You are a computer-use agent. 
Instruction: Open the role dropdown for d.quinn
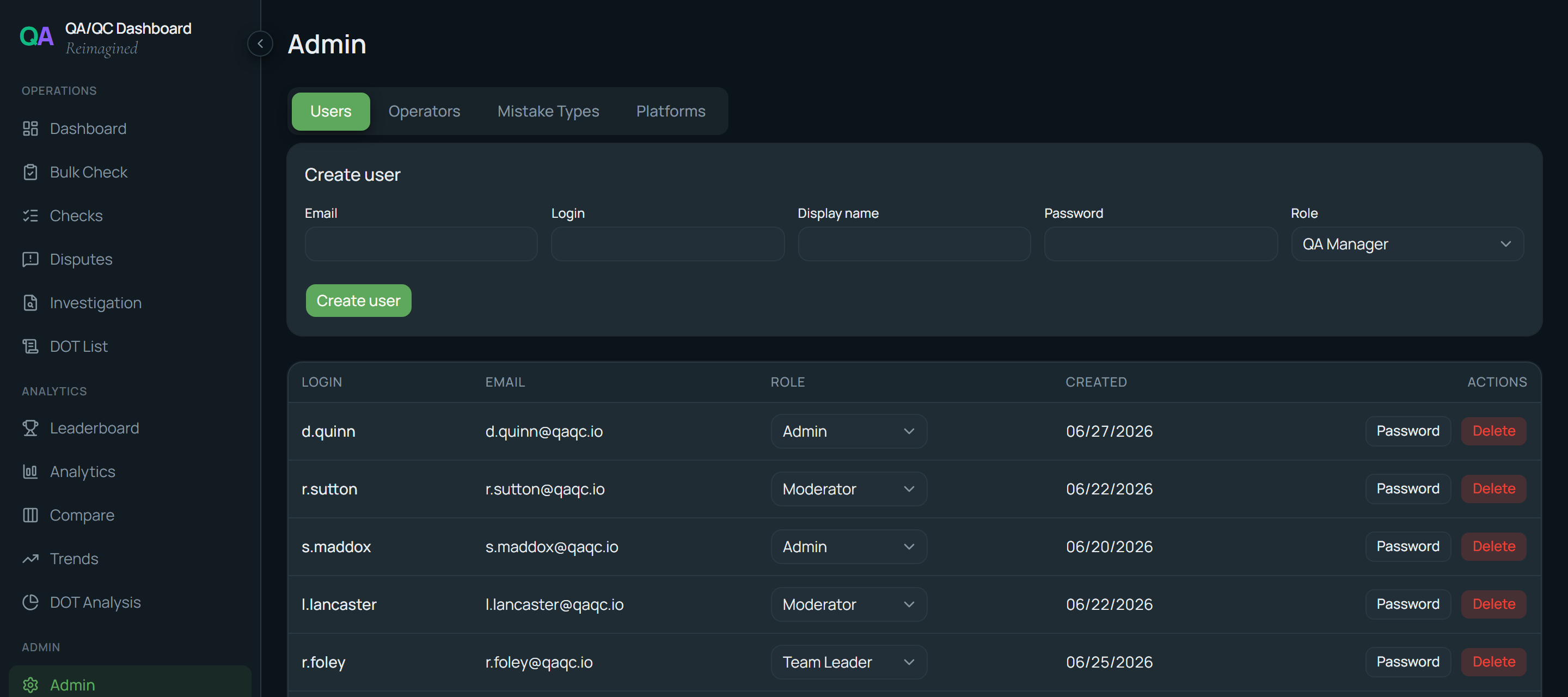click(x=849, y=431)
